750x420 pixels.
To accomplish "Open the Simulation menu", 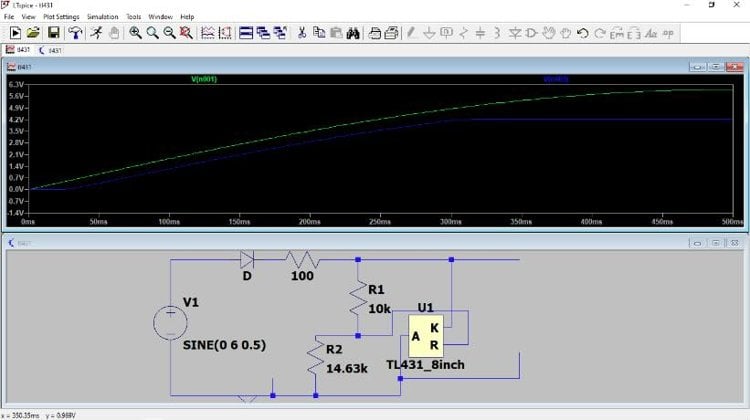I will (102, 17).
